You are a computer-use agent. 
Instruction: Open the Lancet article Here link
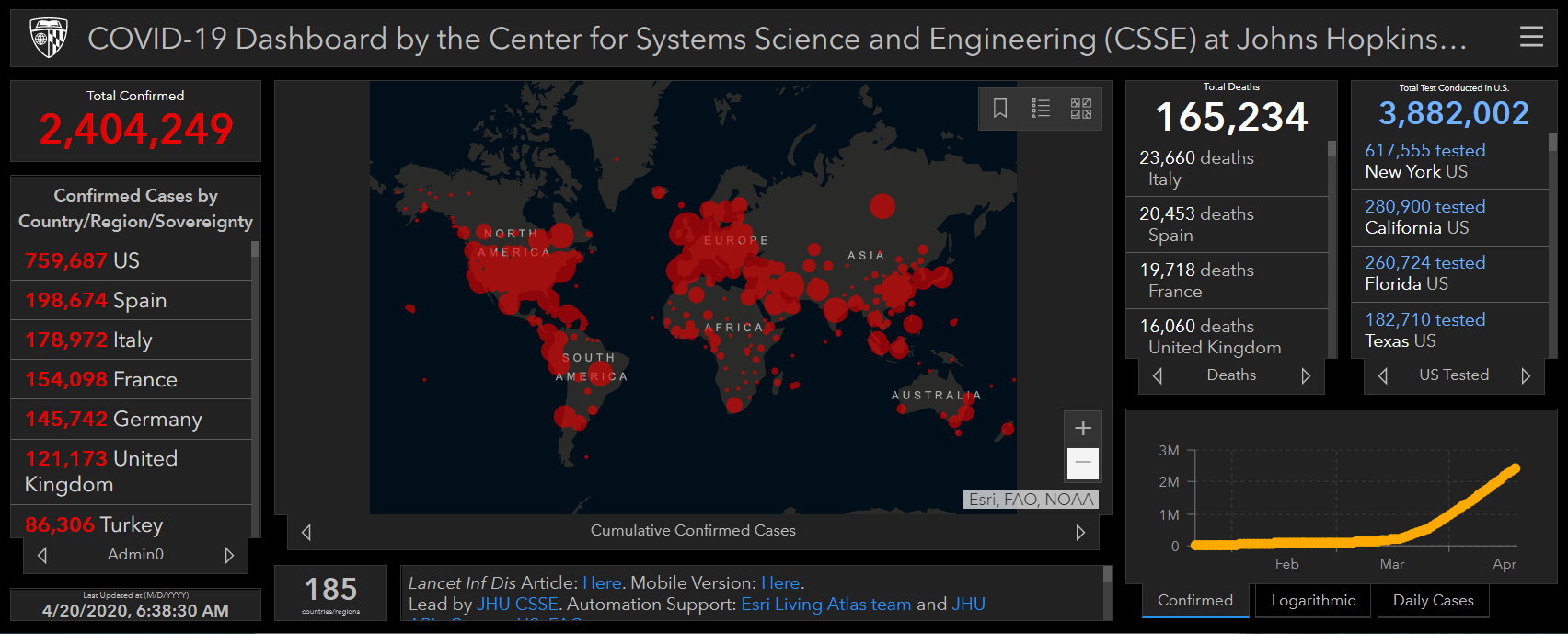click(602, 582)
